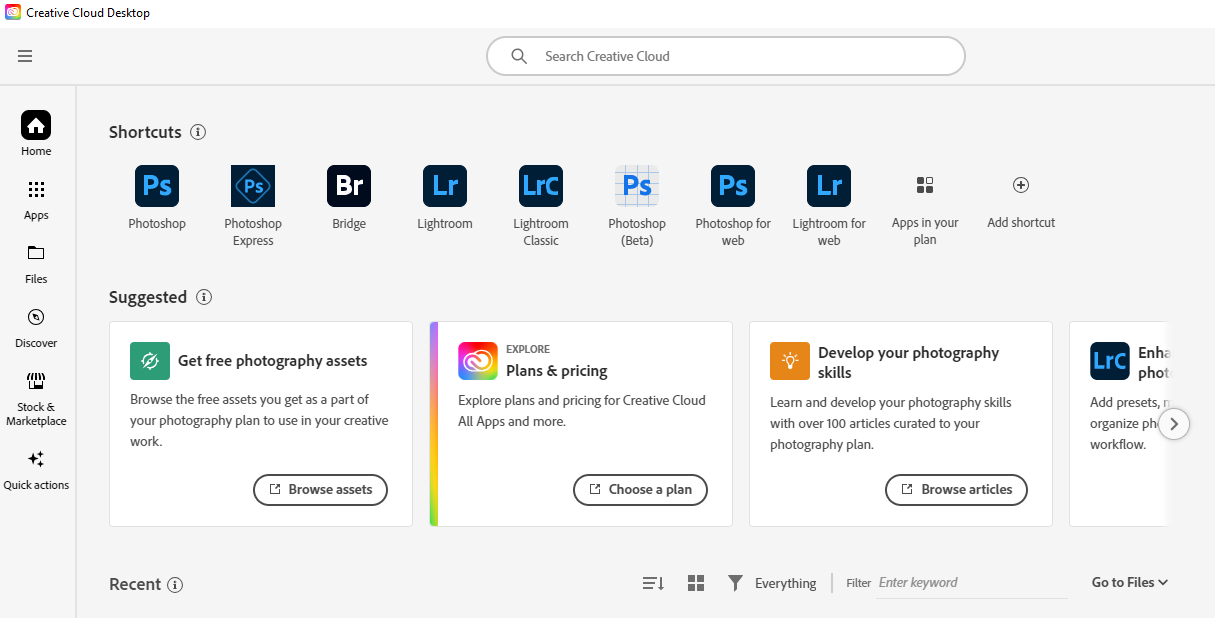1215x618 pixels.
Task: Click the LrC icon on last card
Action: pos(1110,361)
